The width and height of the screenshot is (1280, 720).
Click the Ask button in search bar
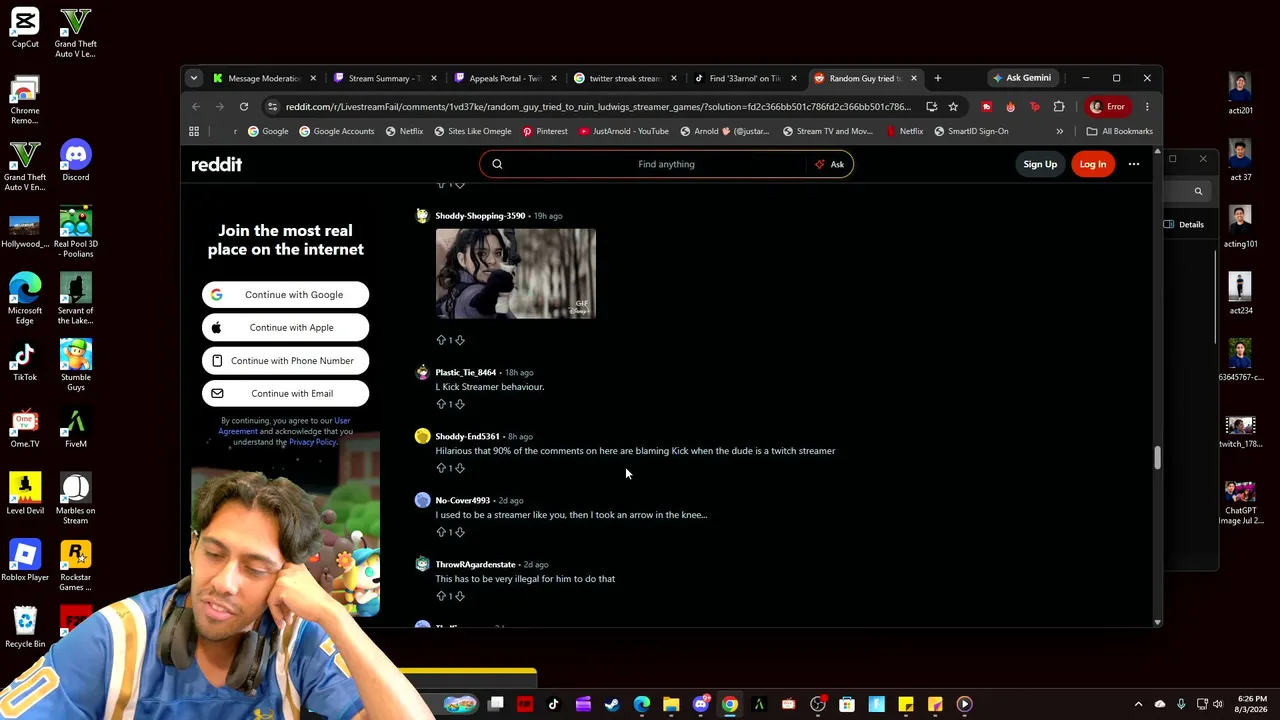click(x=830, y=164)
